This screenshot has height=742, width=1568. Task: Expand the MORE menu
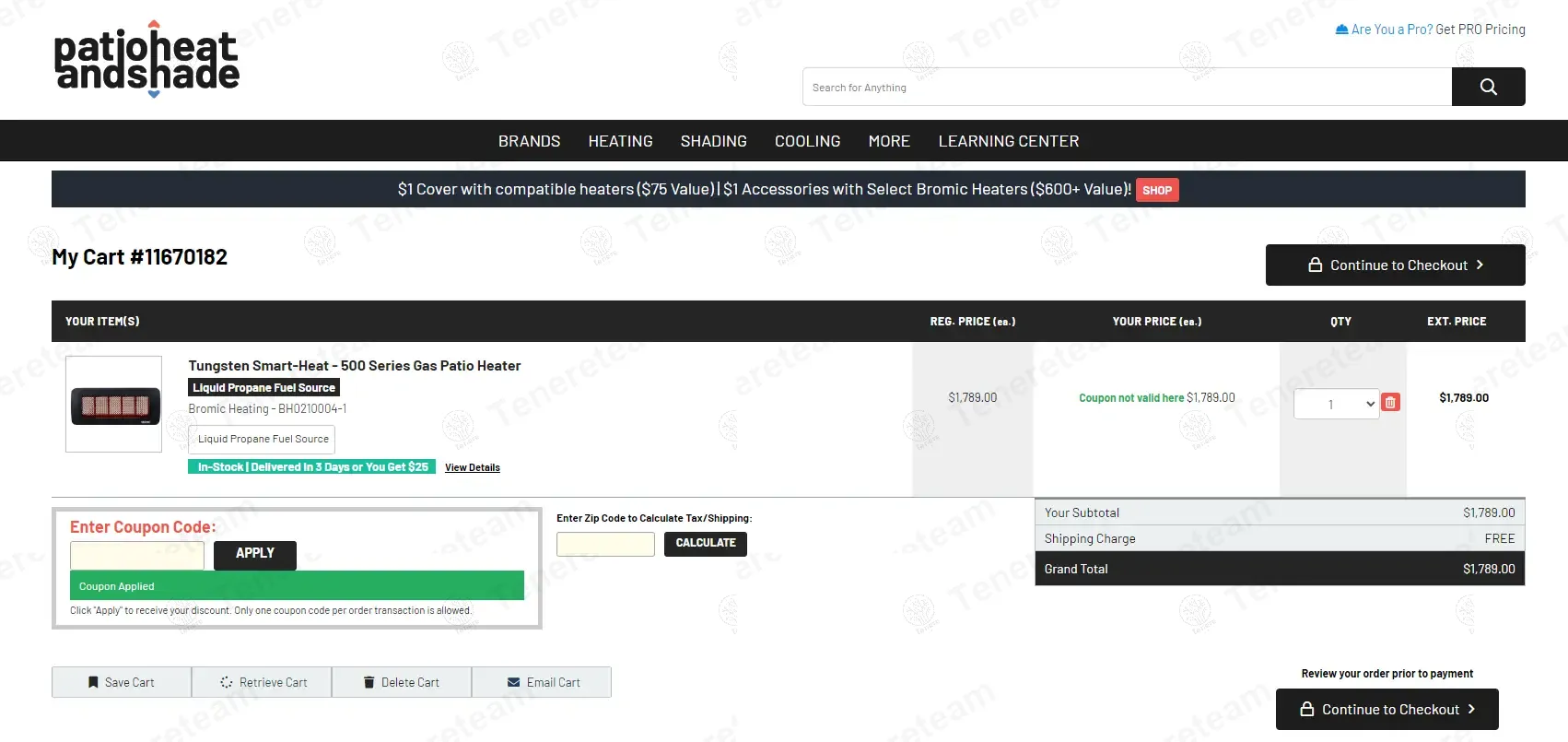click(x=889, y=141)
